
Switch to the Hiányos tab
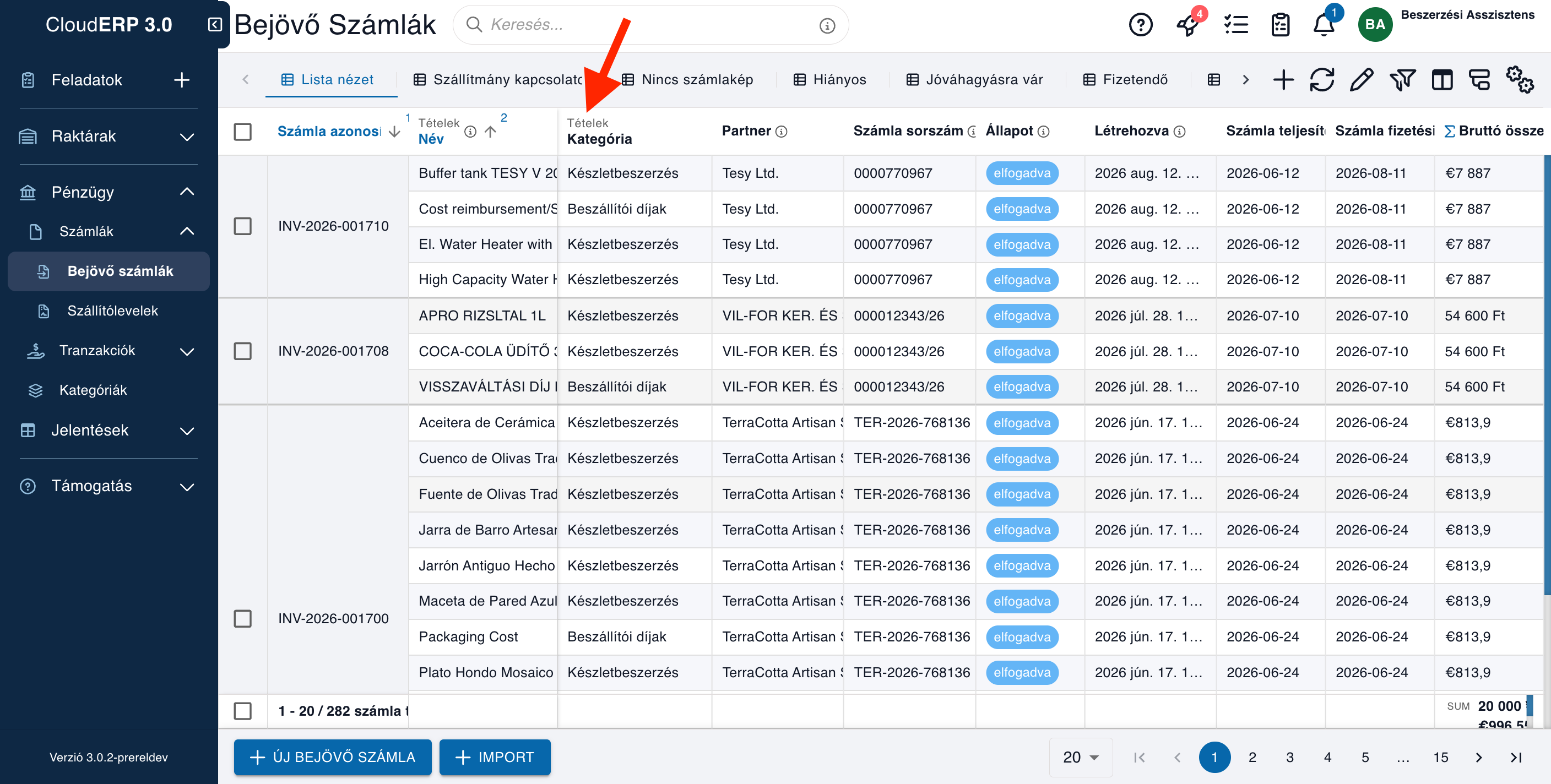click(829, 79)
